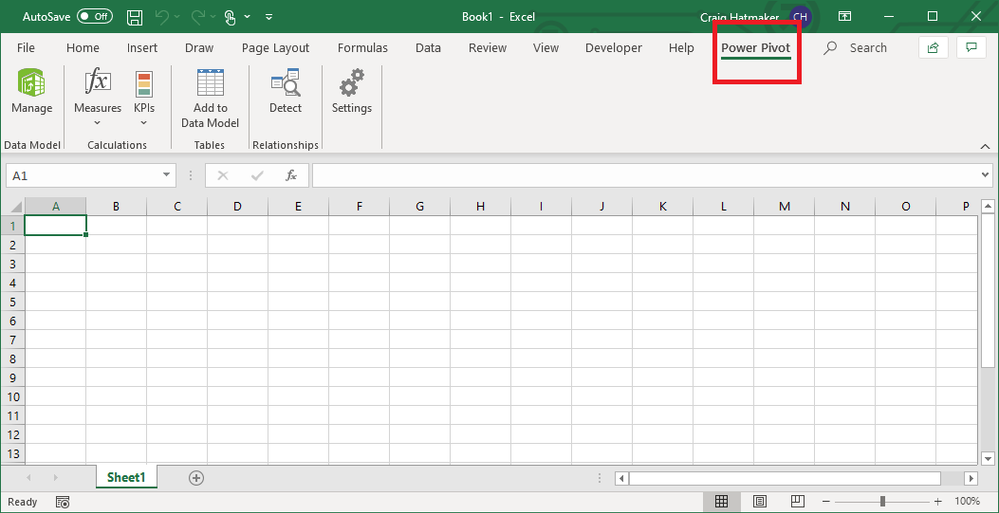Click vertical scrollbar down arrow
This screenshot has width=999, height=513.
[988, 458]
